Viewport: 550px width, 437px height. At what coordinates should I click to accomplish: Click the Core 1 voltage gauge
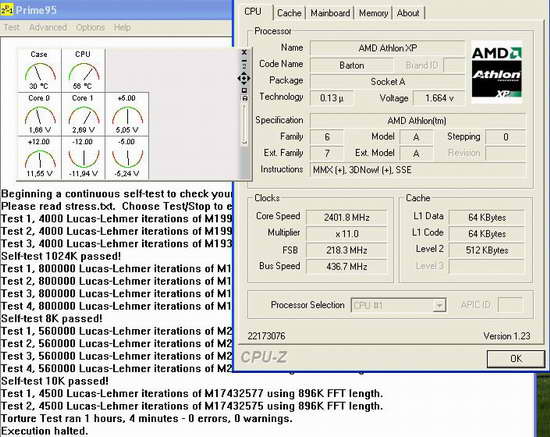click(x=83, y=114)
